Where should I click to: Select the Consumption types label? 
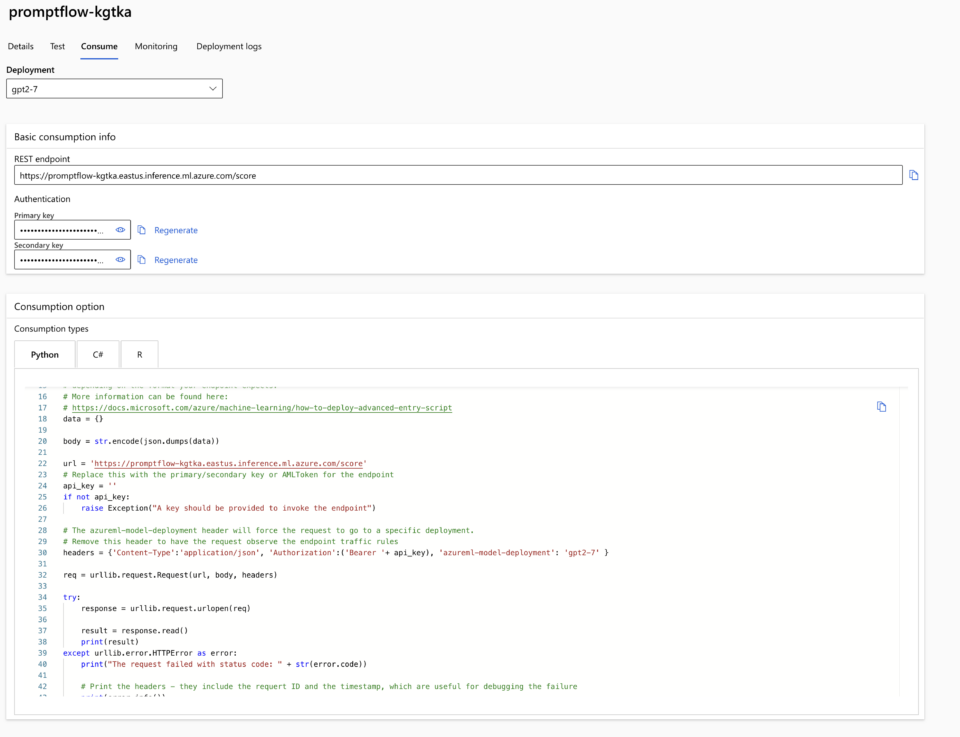point(51,329)
